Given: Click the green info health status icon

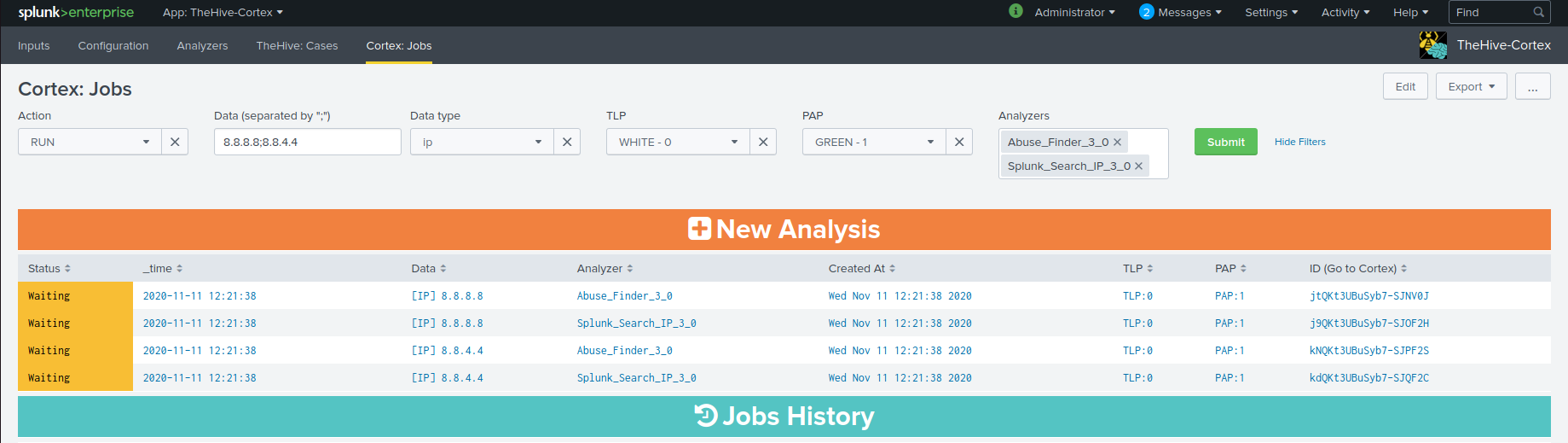Looking at the screenshot, I should [x=1015, y=11].
